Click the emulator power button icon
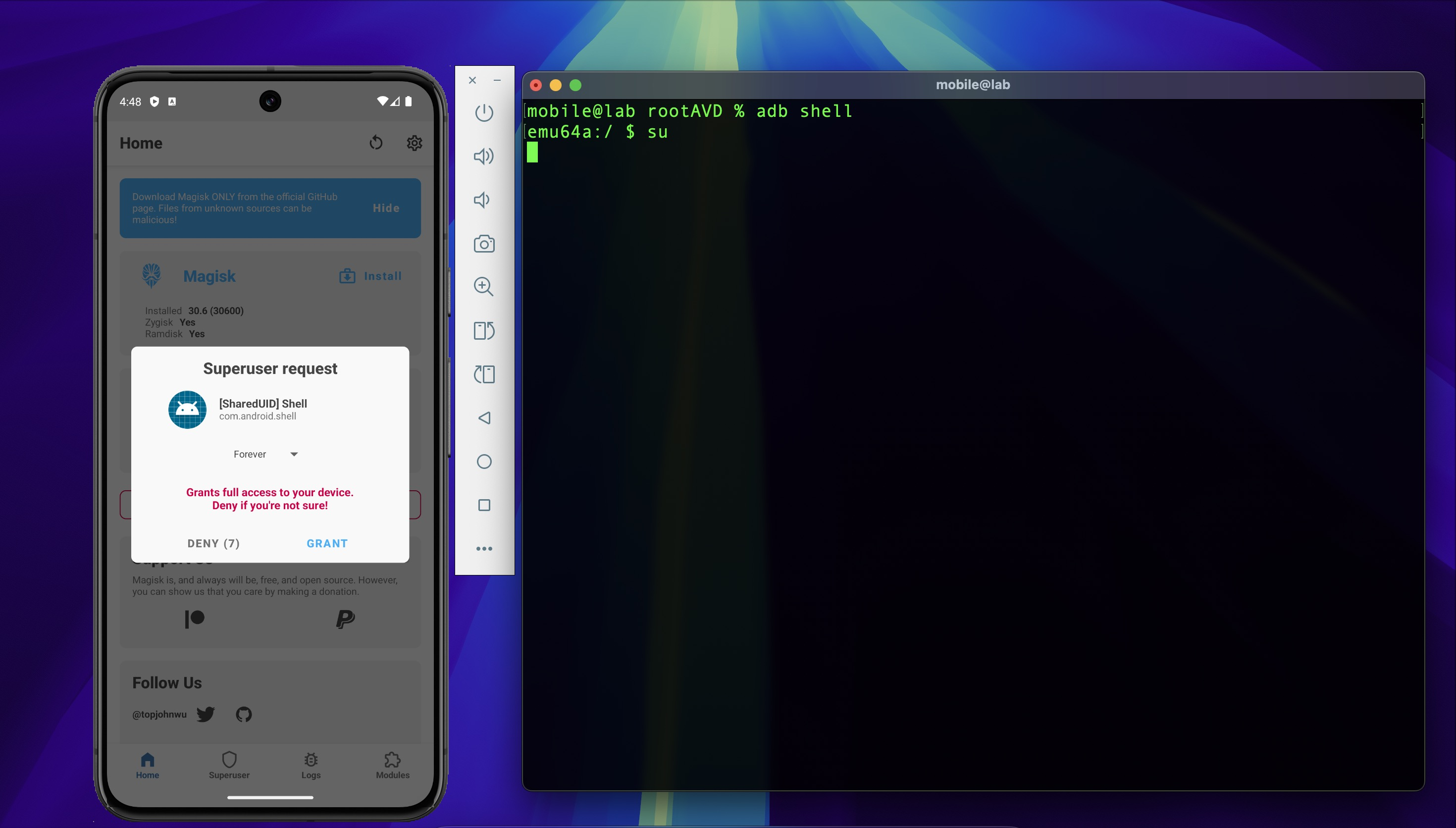 click(x=484, y=112)
